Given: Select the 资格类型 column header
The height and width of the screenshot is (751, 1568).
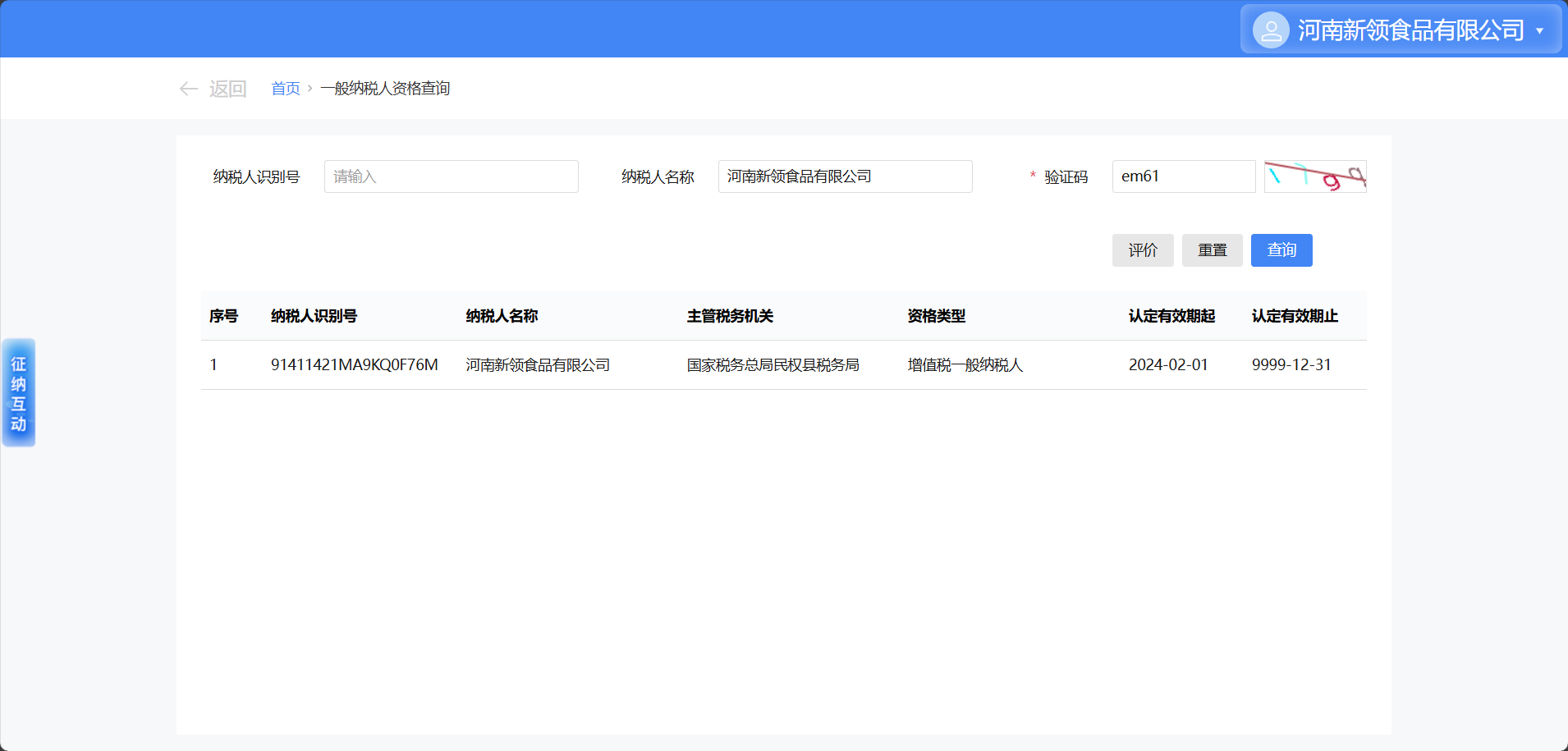Looking at the screenshot, I should click(x=936, y=316).
